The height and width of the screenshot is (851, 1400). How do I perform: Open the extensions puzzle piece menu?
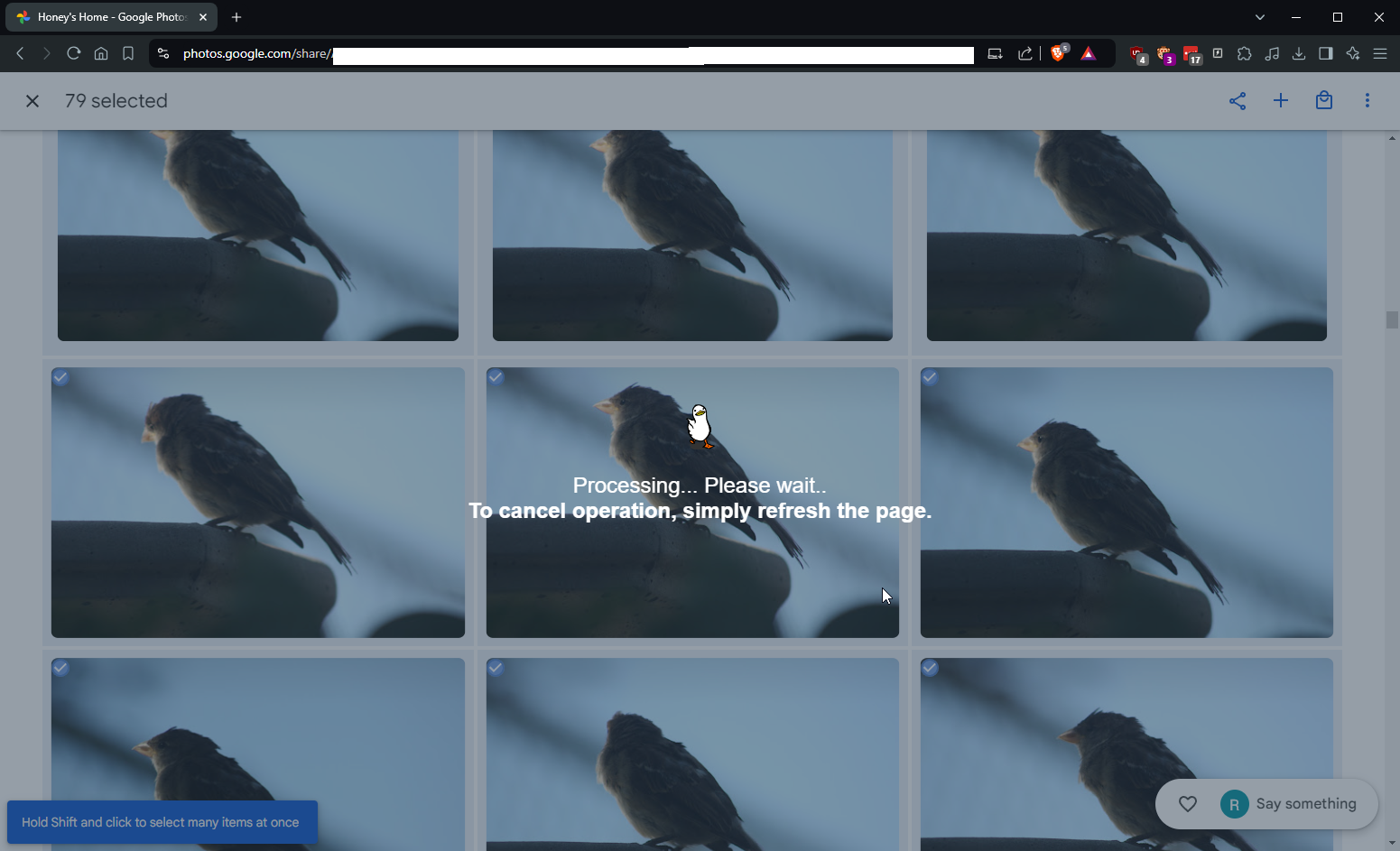[x=1245, y=53]
